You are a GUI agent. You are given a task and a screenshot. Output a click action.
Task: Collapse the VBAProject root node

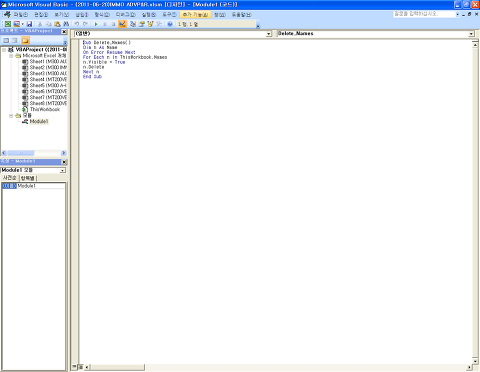(x=4, y=50)
